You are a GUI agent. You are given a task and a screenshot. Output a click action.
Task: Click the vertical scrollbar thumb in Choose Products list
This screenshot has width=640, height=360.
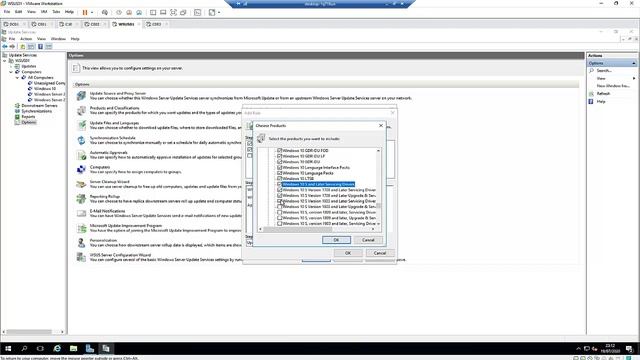378,206
